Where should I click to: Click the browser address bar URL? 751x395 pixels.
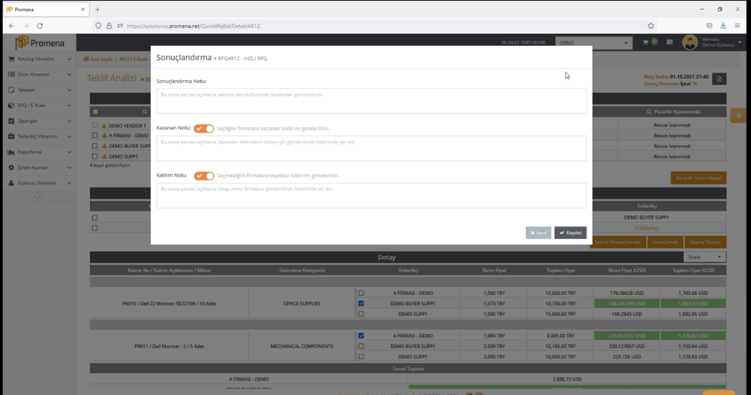(x=193, y=26)
